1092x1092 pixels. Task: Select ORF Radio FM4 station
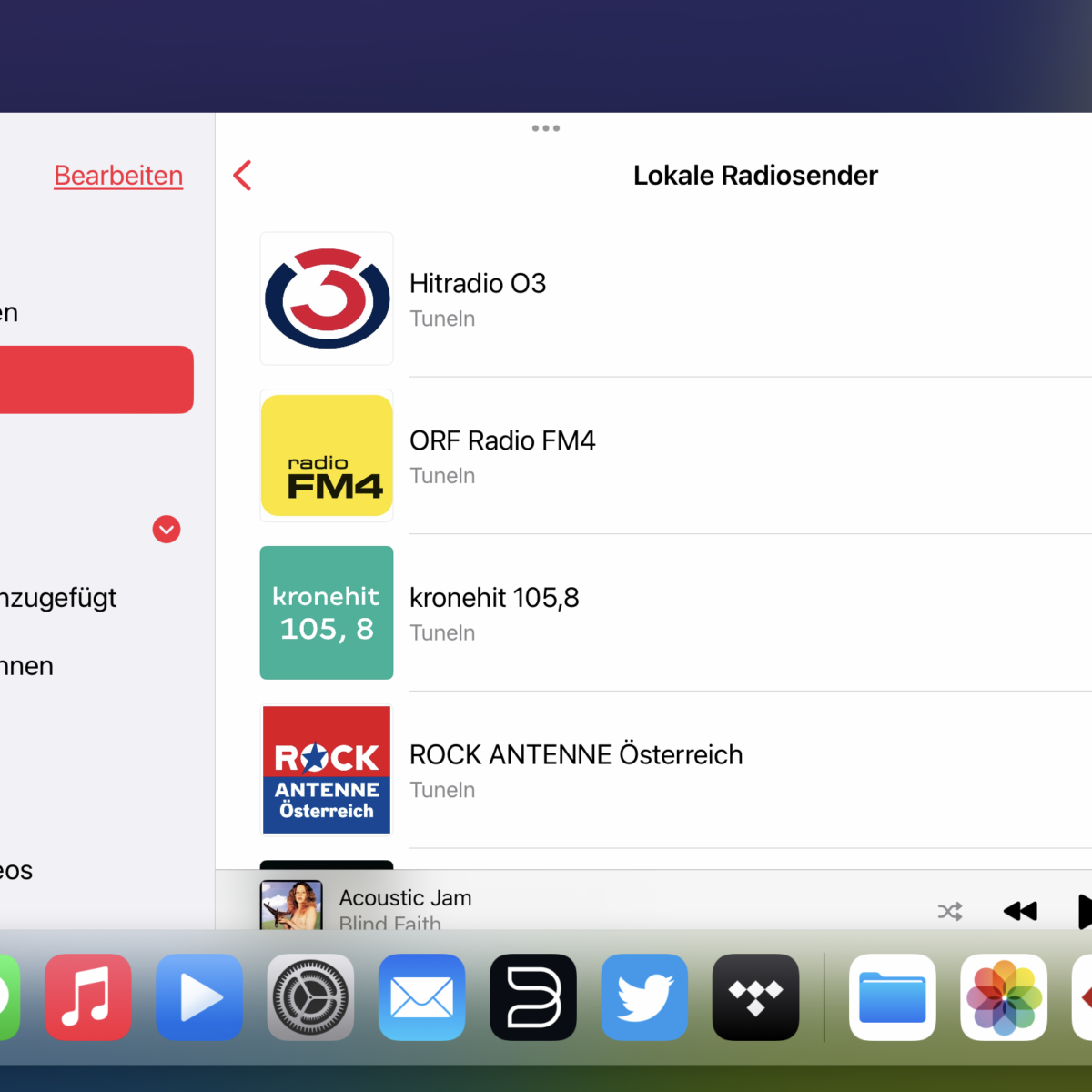(x=502, y=441)
